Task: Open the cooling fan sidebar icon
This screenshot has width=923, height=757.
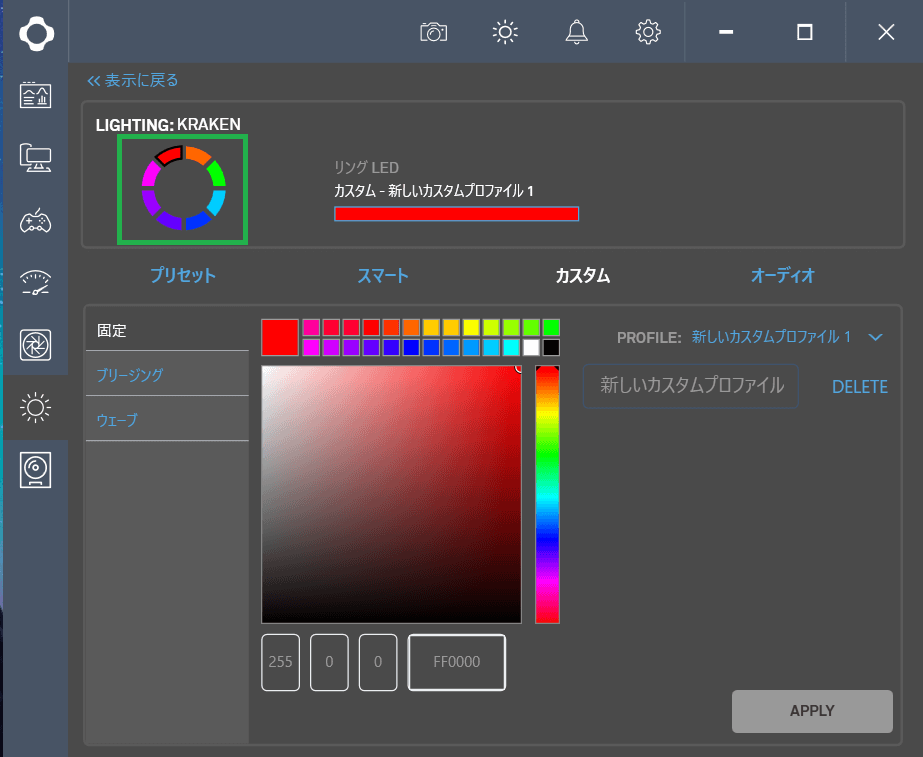Action: pos(35,345)
